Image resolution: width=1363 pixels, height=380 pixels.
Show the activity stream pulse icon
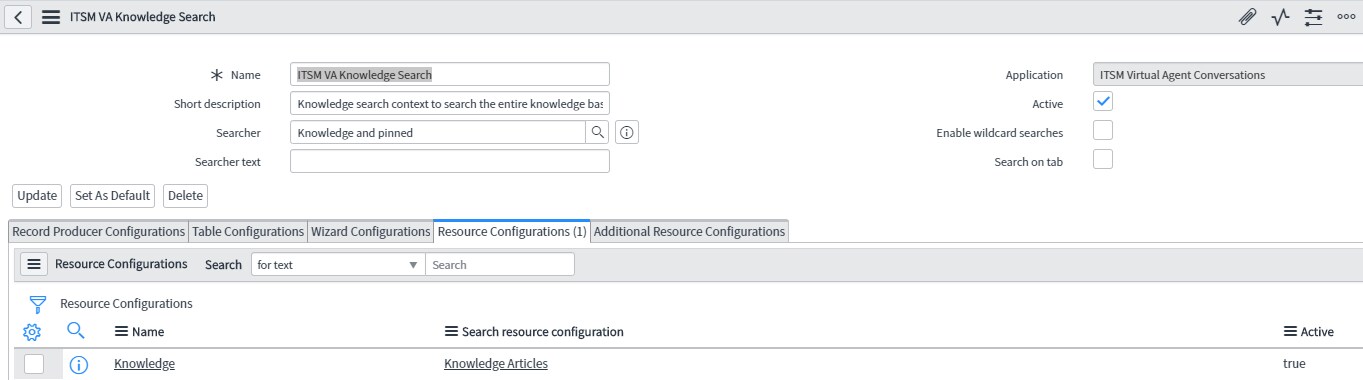1280,17
